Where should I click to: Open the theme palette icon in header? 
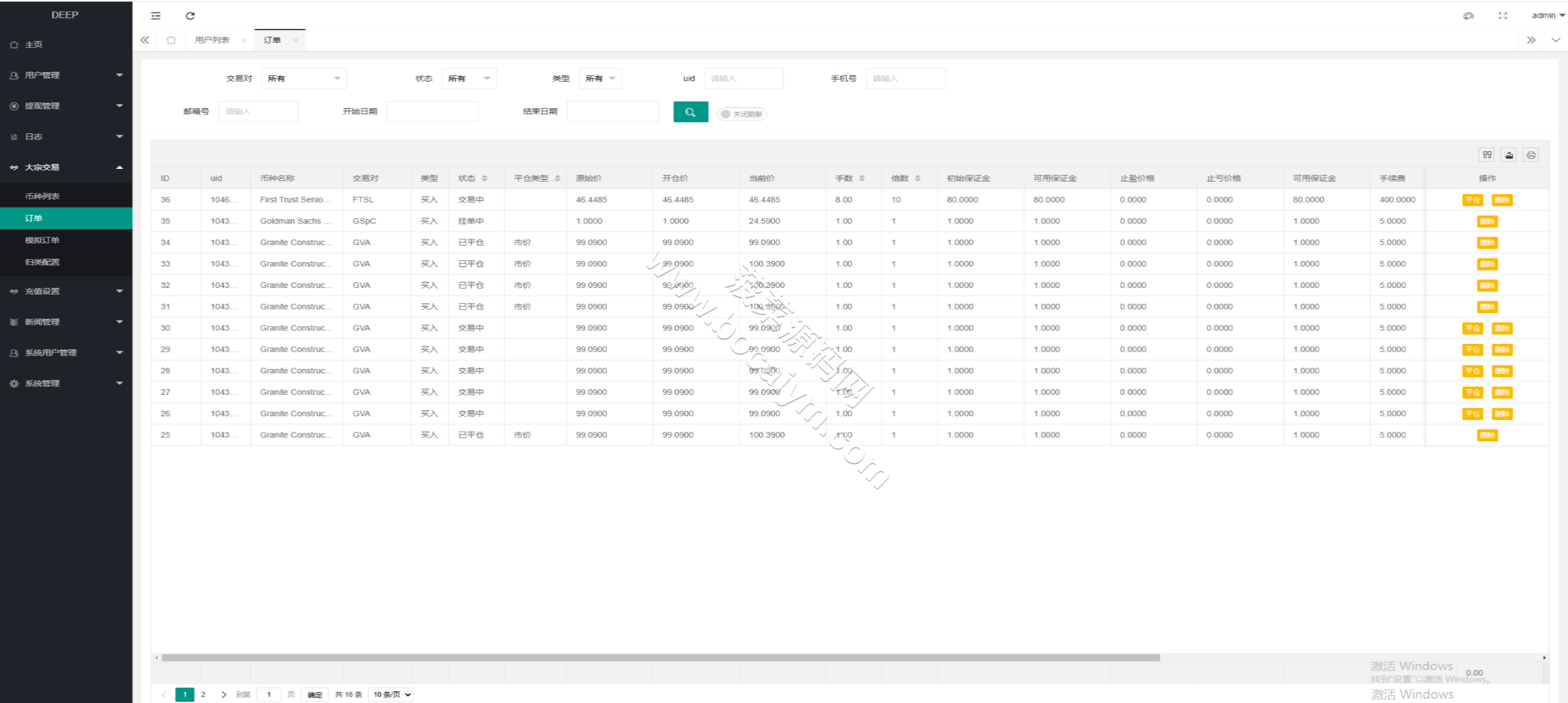[x=1469, y=16]
